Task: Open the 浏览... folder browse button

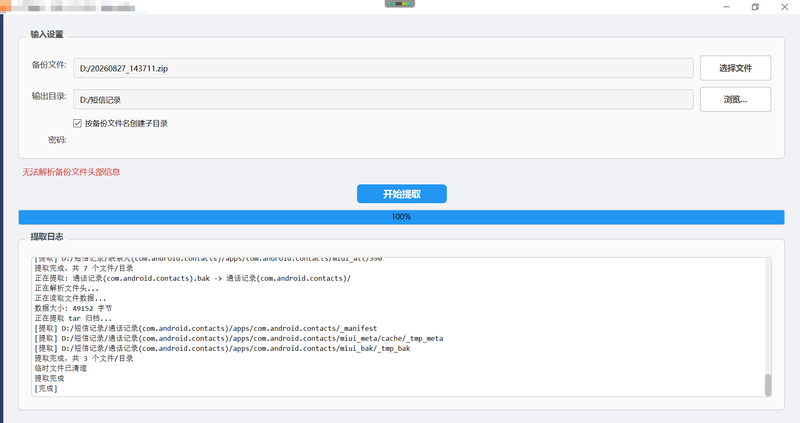Action: 735,99
